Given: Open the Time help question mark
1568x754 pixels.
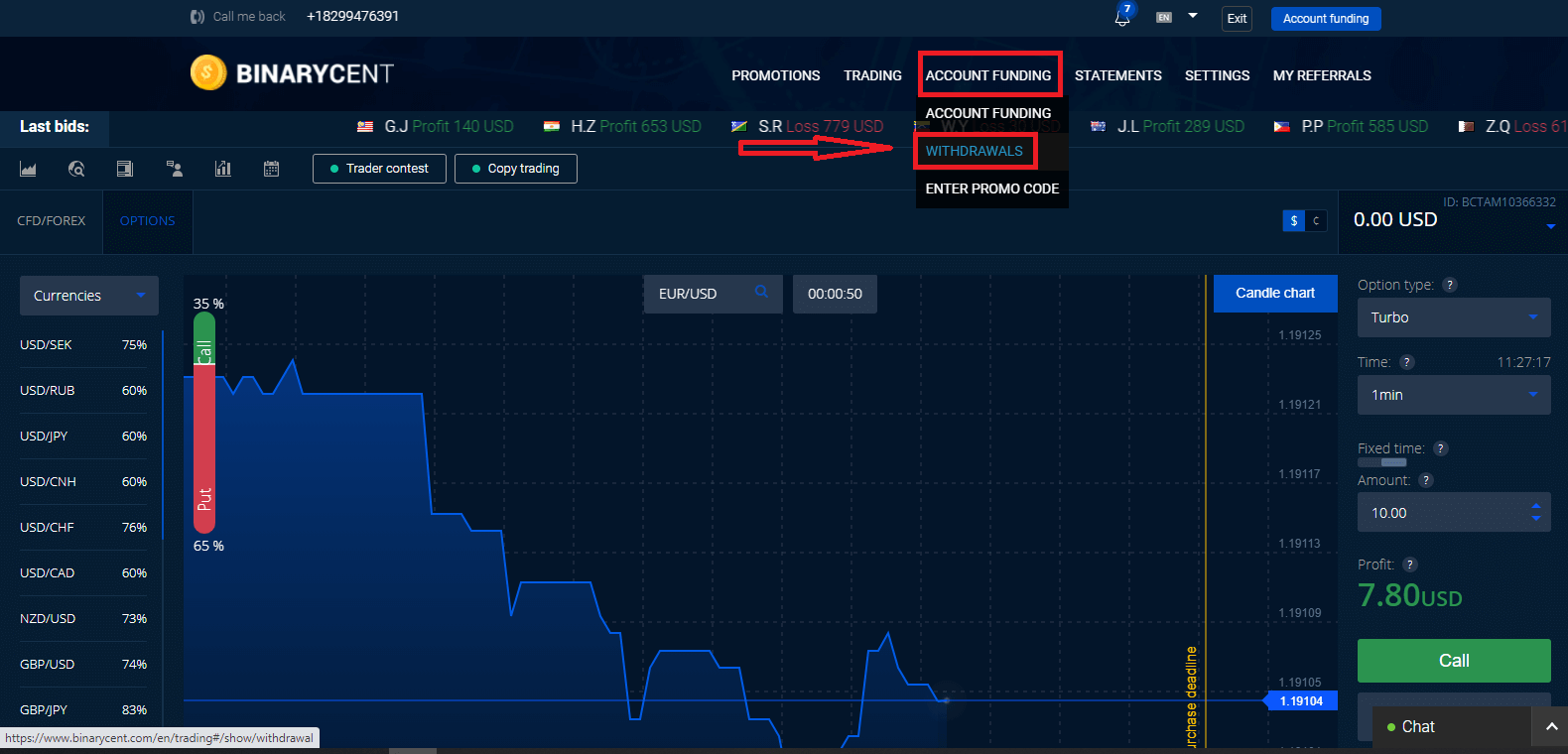Looking at the screenshot, I should [1407, 362].
